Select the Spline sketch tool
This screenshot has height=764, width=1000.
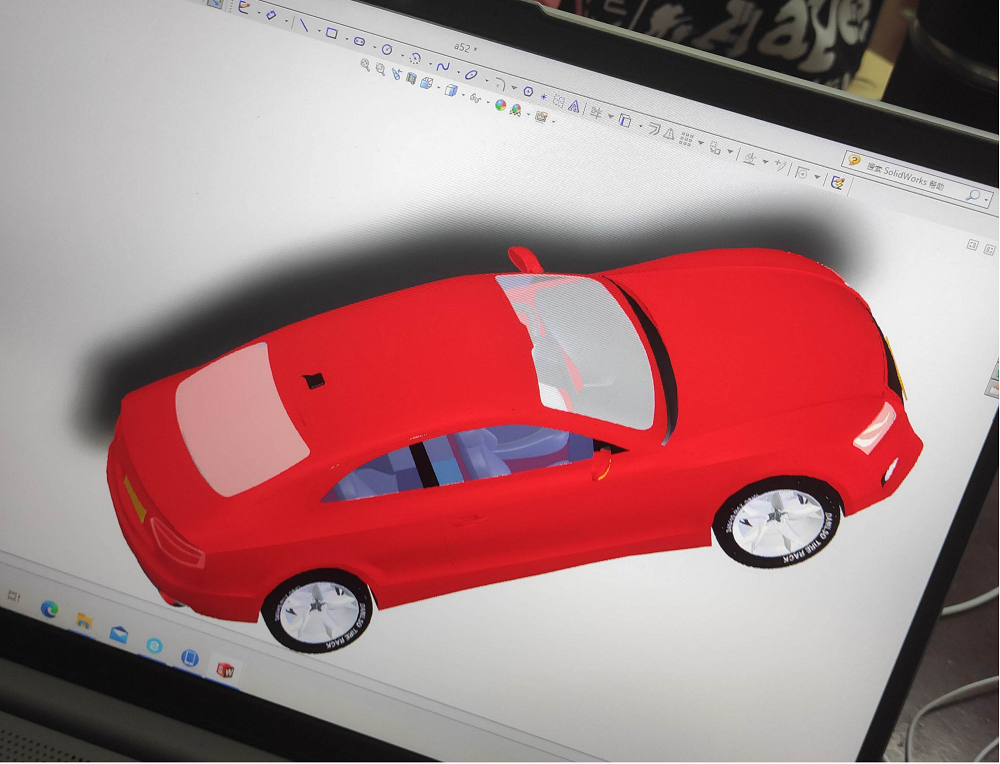[x=443, y=66]
